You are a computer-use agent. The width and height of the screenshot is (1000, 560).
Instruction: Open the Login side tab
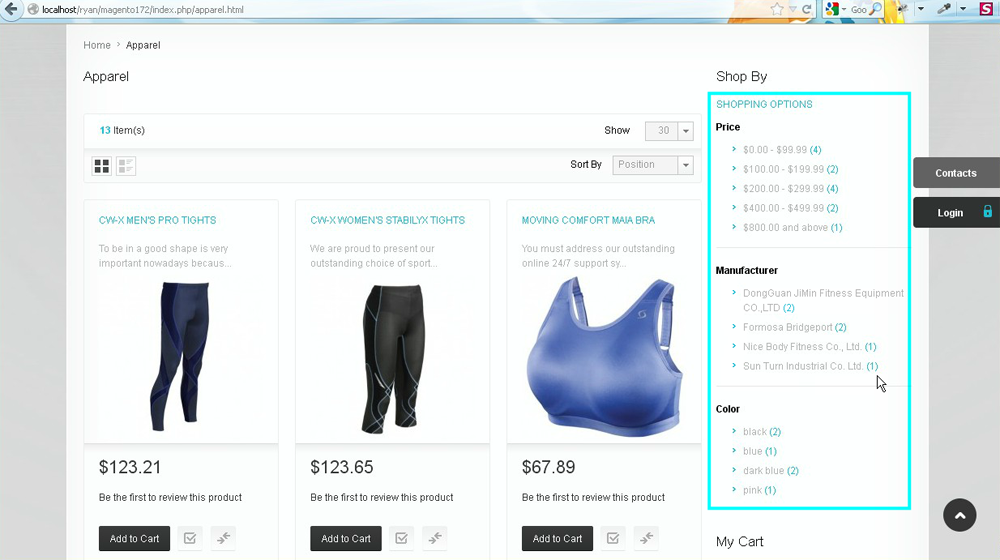click(956, 212)
